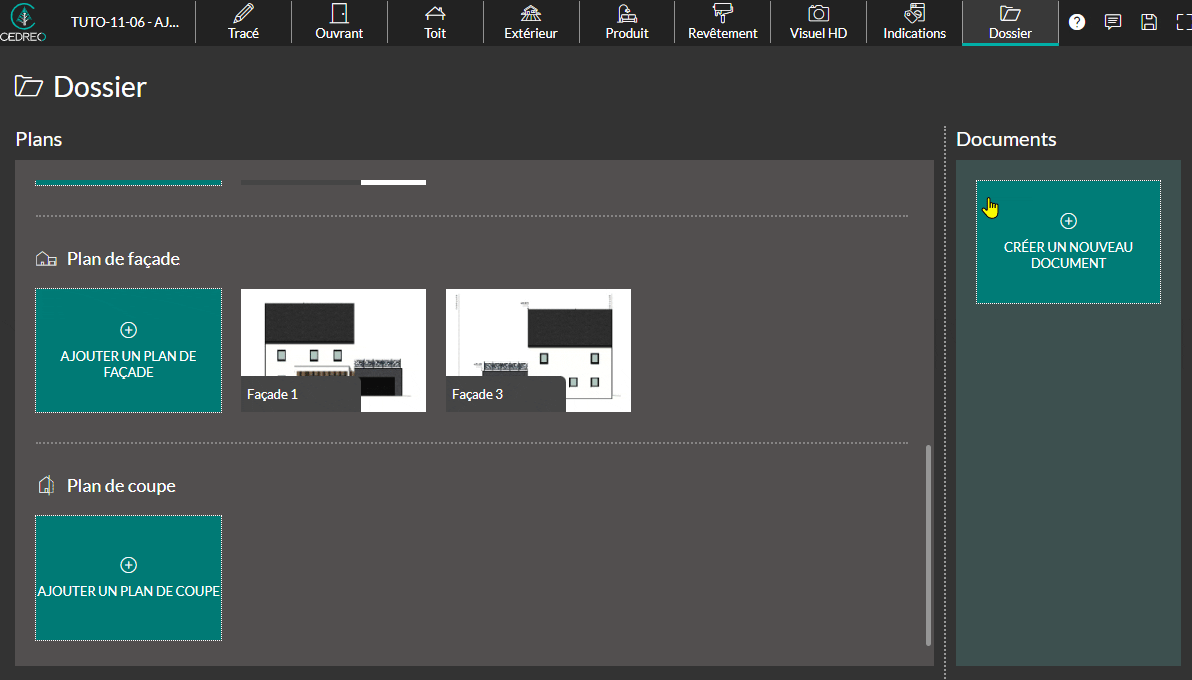Toggle fullscreen mode icon
The image size is (1192, 680).
[1182, 22]
